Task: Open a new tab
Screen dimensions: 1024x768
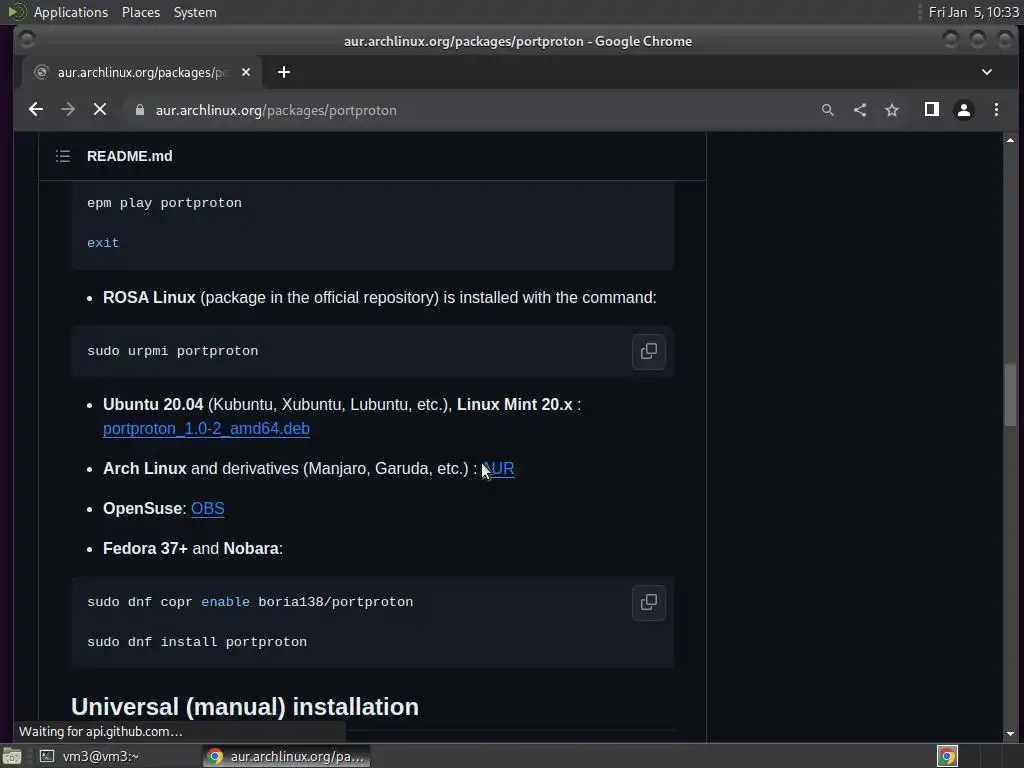Action: (283, 72)
